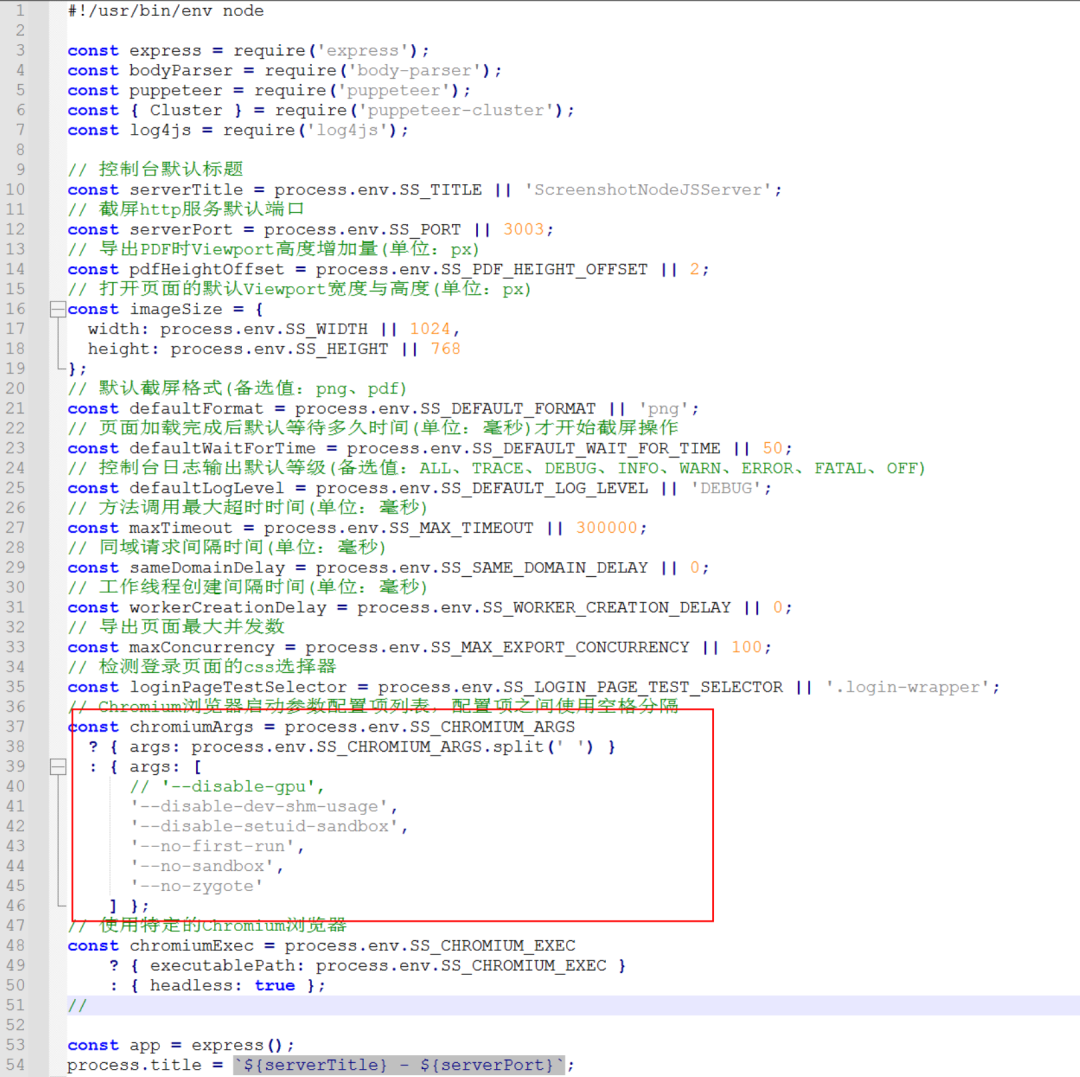1080x1077 pixels.
Task: Collapse the imageSize block fold marker
Action: [x=58, y=309]
